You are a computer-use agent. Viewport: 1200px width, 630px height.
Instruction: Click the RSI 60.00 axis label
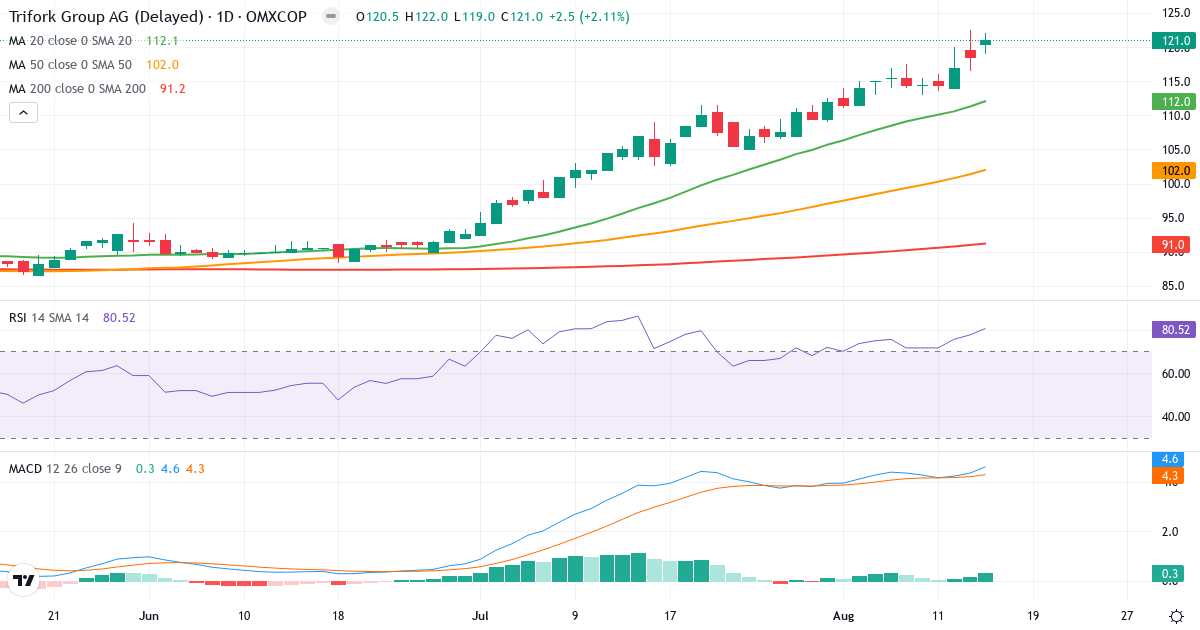click(1174, 373)
